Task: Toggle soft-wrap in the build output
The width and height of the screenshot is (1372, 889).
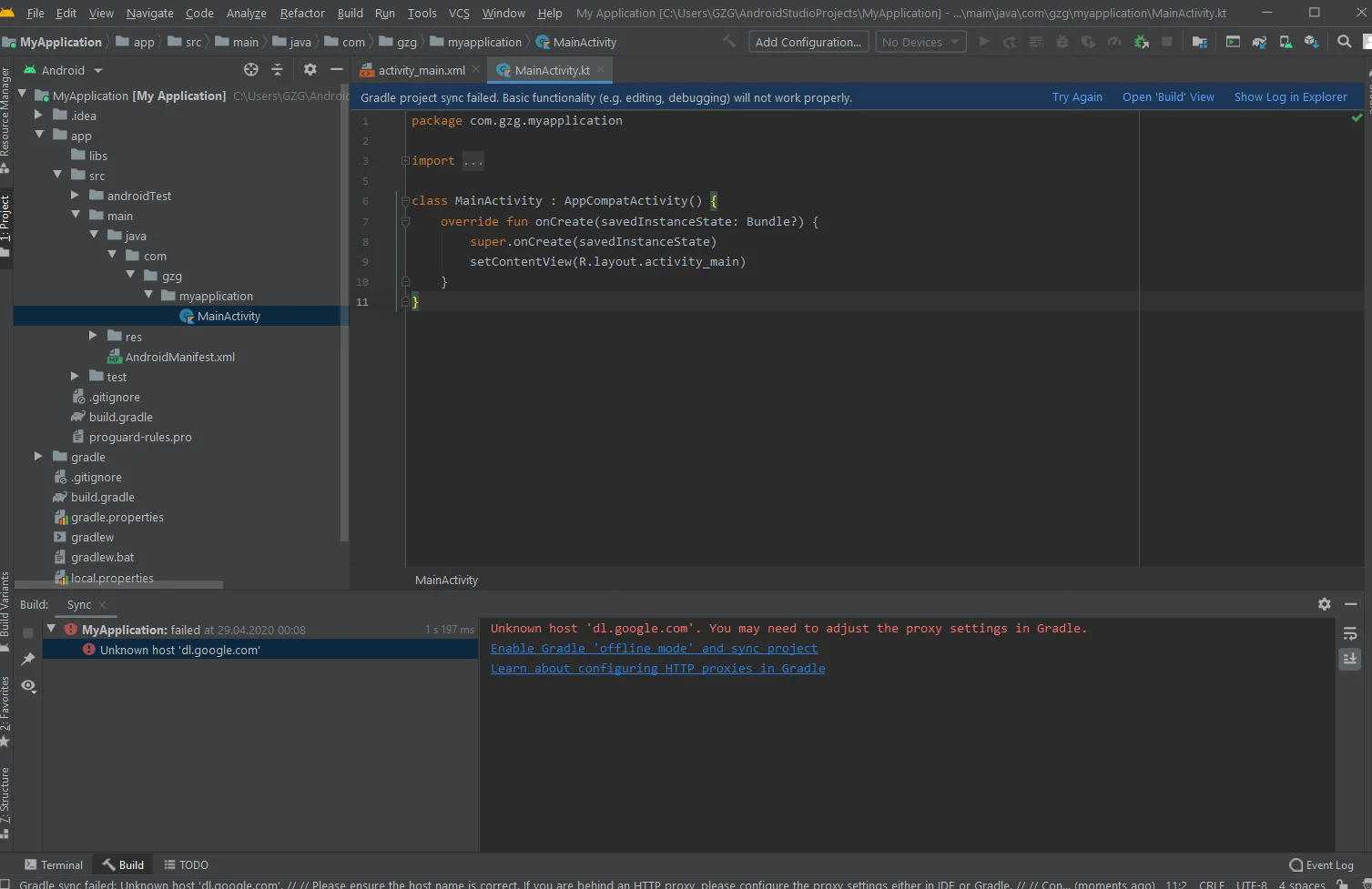Action: (1350, 633)
